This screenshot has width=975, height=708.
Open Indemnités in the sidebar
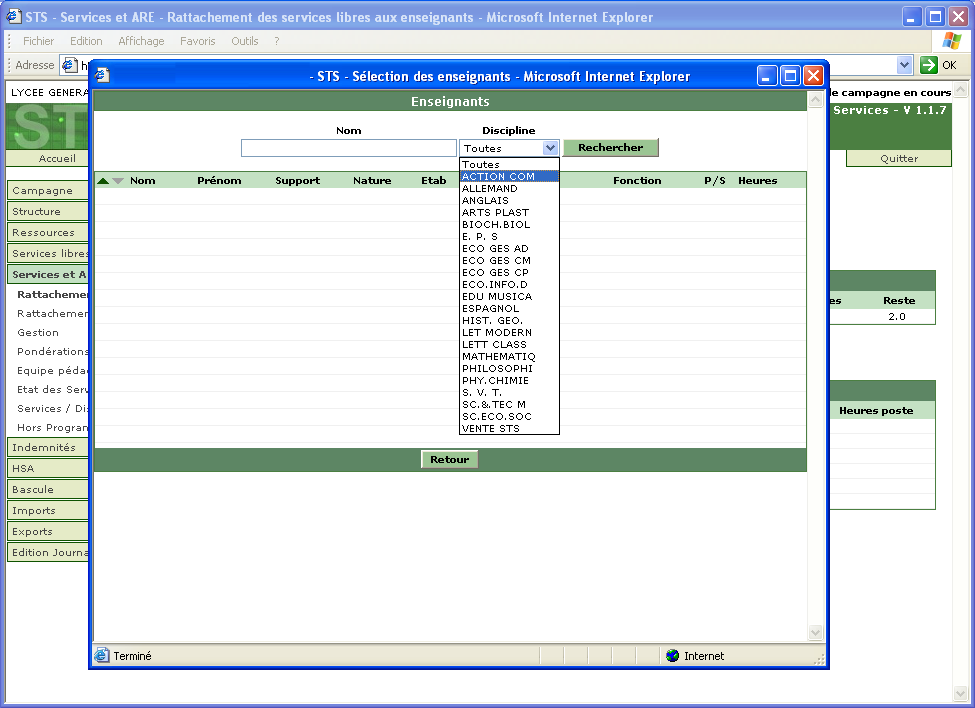47,448
